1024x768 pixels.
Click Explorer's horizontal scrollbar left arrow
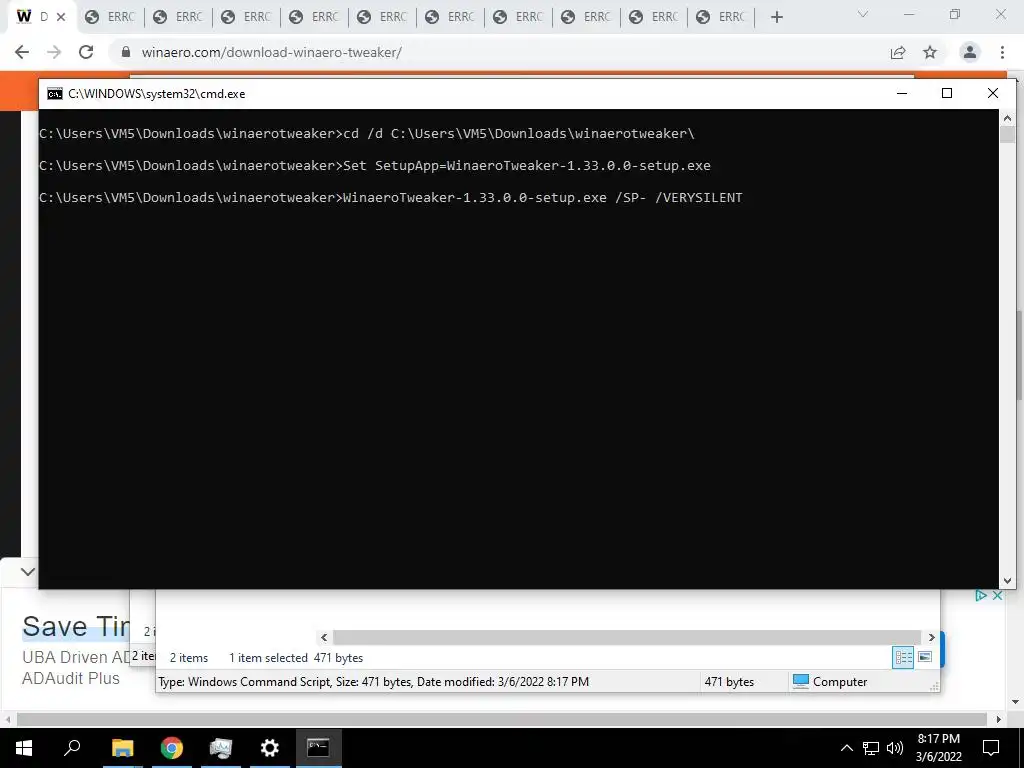tap(324, 637)
